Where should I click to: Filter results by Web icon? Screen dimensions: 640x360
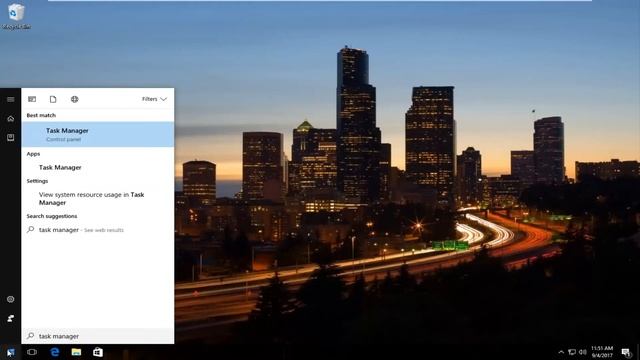coord(74,99)
